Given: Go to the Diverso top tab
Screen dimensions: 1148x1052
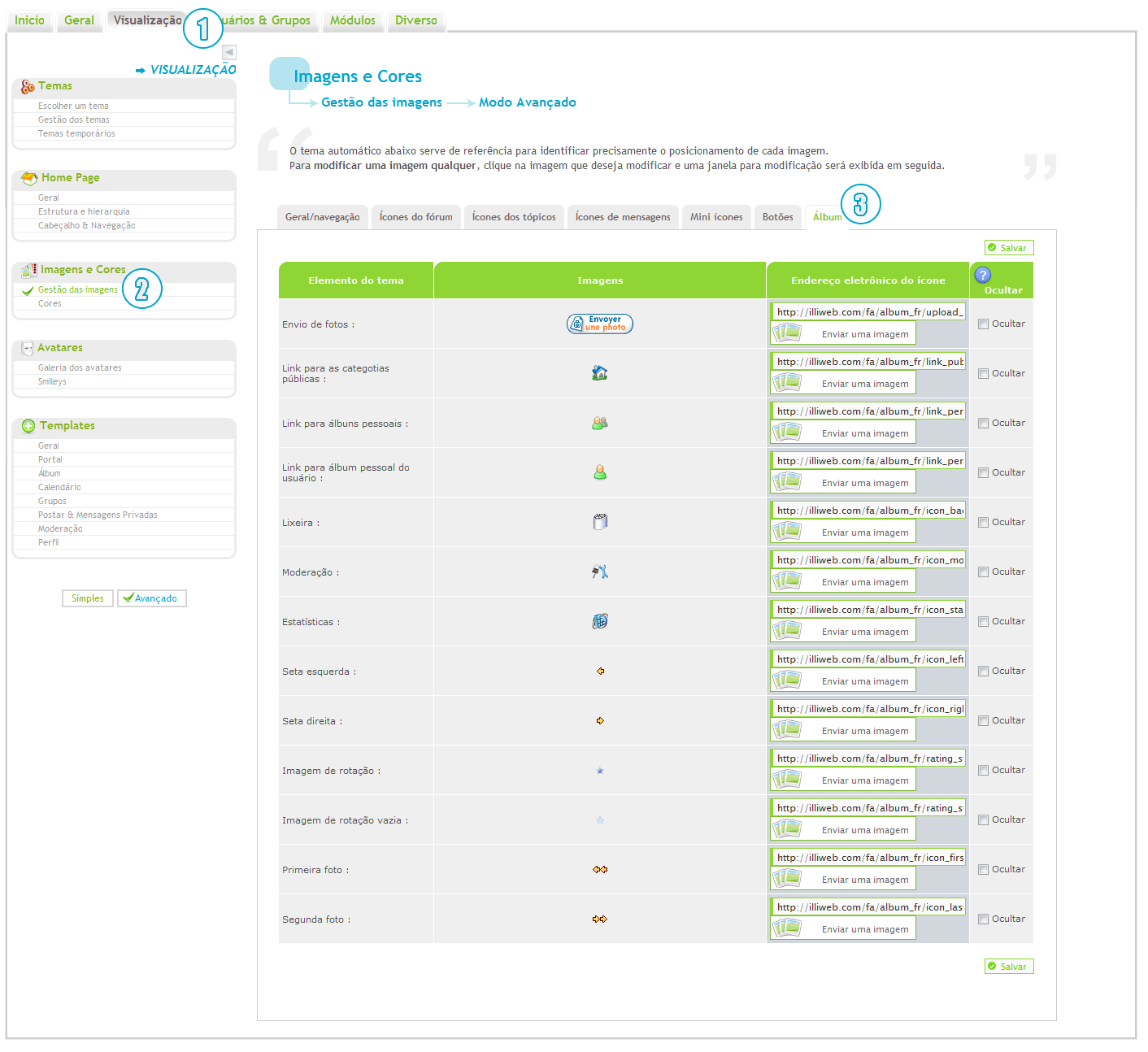Looking at the screenshot, I should pyautogui.click(x=416, y=20).
